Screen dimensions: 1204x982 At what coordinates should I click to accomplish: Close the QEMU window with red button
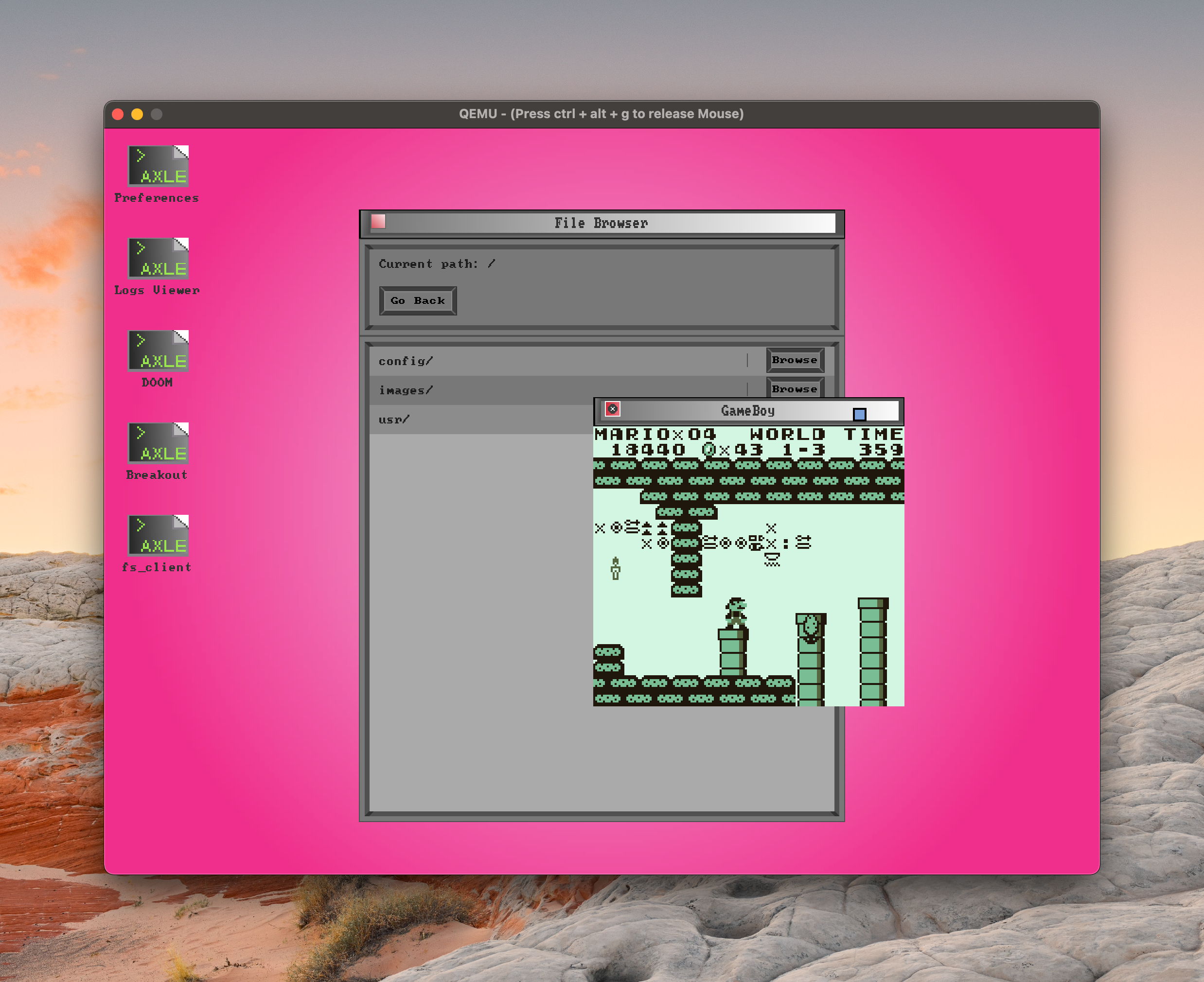[118, 114]
